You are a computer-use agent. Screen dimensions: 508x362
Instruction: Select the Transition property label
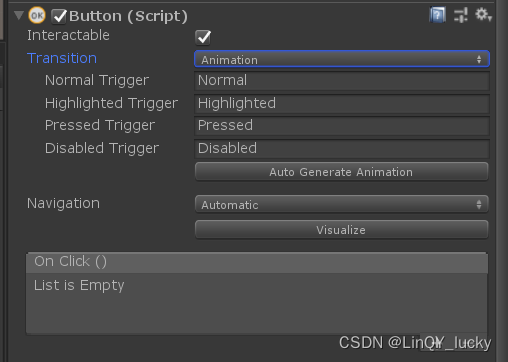62,58
